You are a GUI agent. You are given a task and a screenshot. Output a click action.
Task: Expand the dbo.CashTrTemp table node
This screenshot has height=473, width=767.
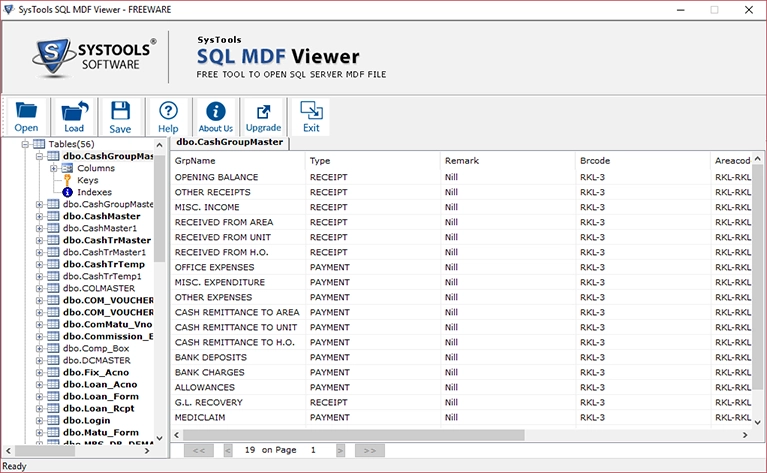point(39,264)
